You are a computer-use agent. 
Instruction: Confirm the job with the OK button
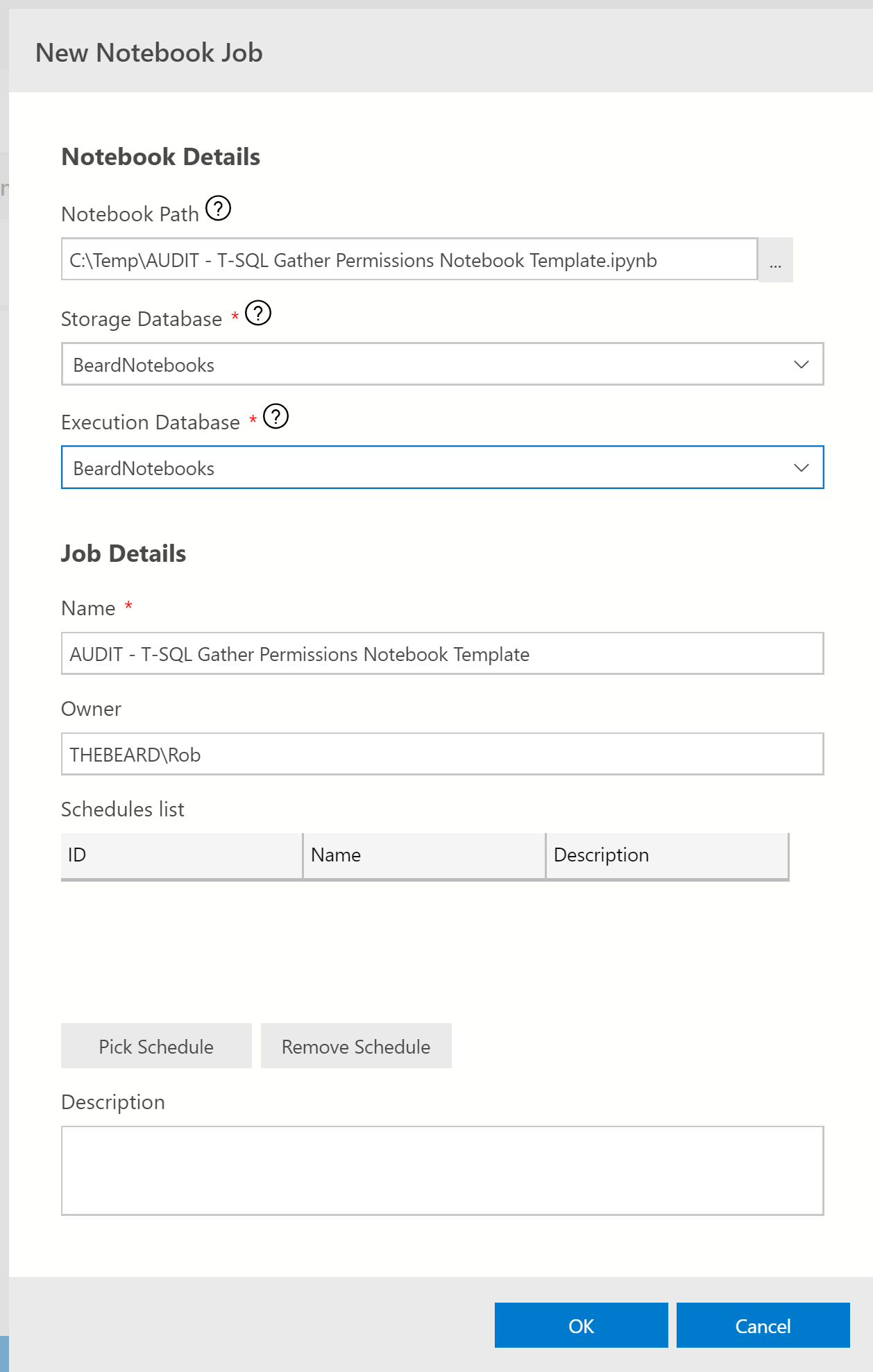581,1326
